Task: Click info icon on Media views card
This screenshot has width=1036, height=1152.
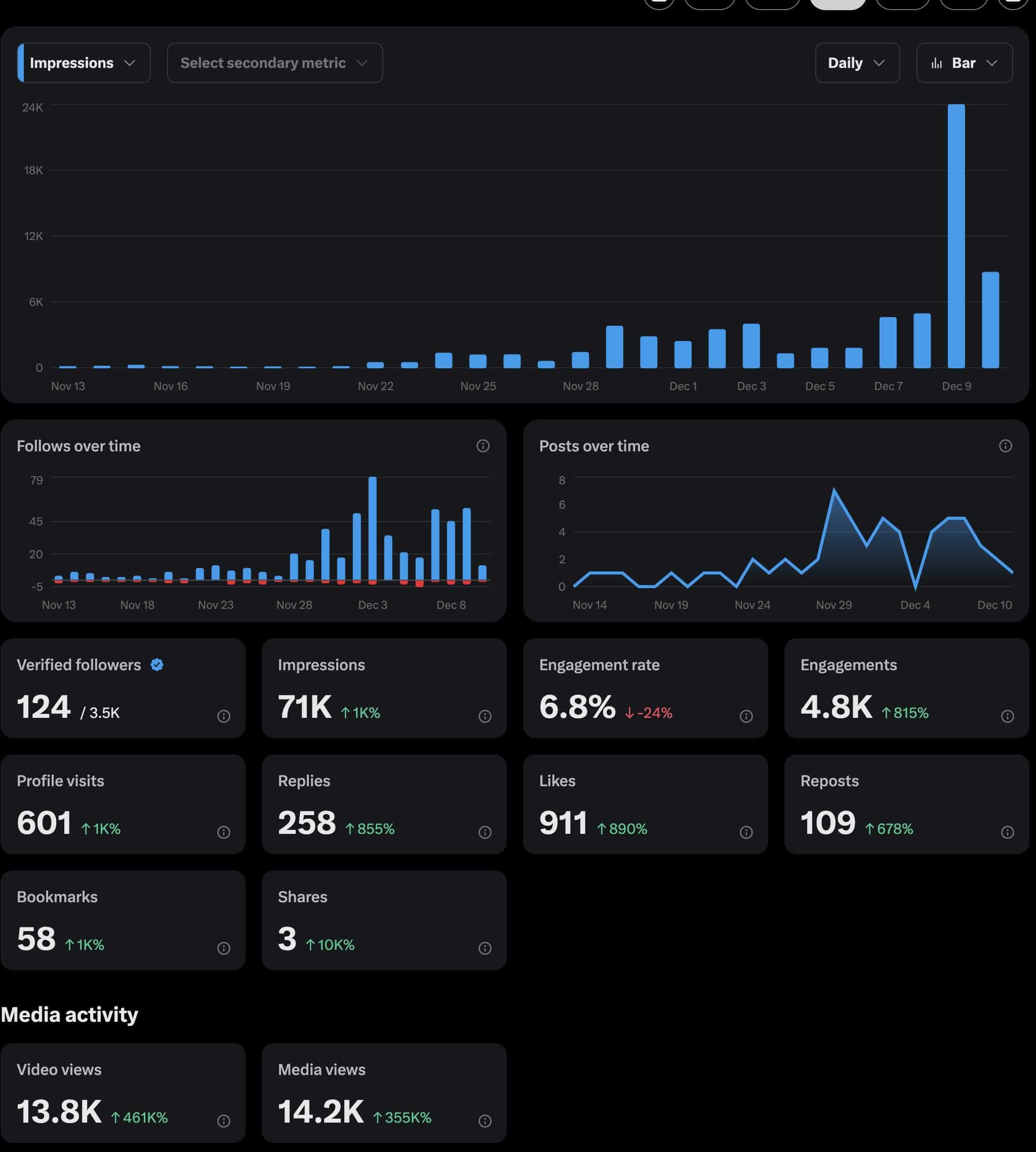Action: pos(485,1121)
